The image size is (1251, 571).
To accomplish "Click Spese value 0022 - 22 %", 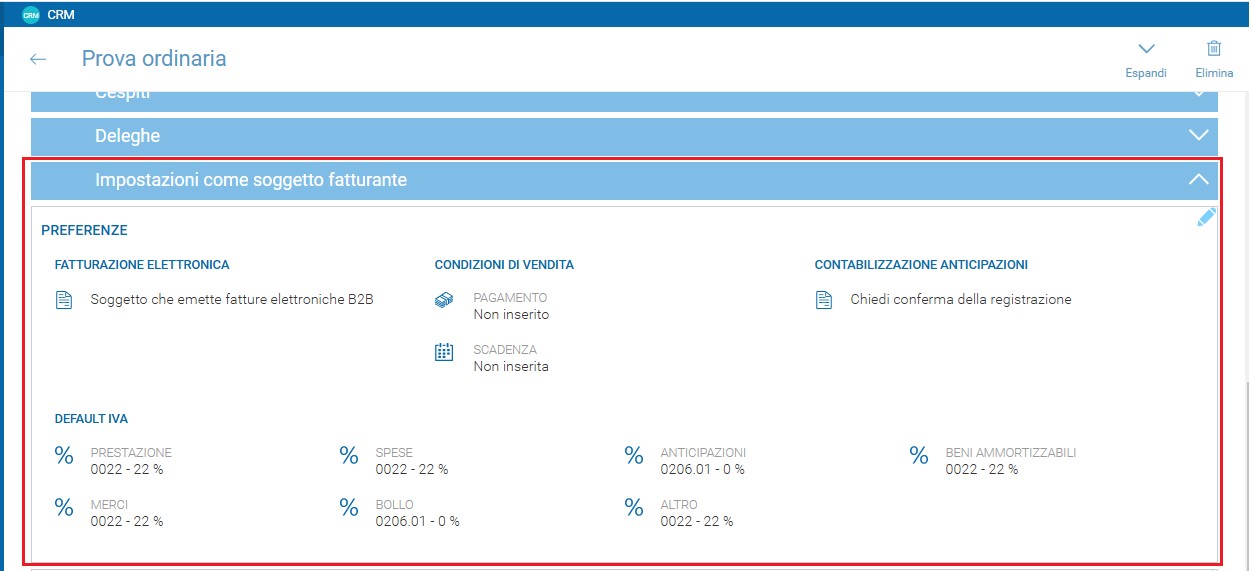I will tap(411, 469).
